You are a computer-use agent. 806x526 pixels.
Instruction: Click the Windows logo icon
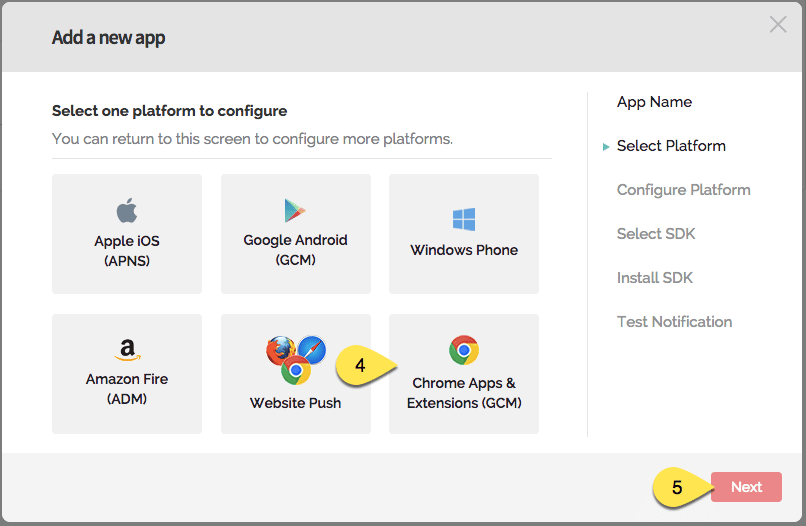coord(464,220)
